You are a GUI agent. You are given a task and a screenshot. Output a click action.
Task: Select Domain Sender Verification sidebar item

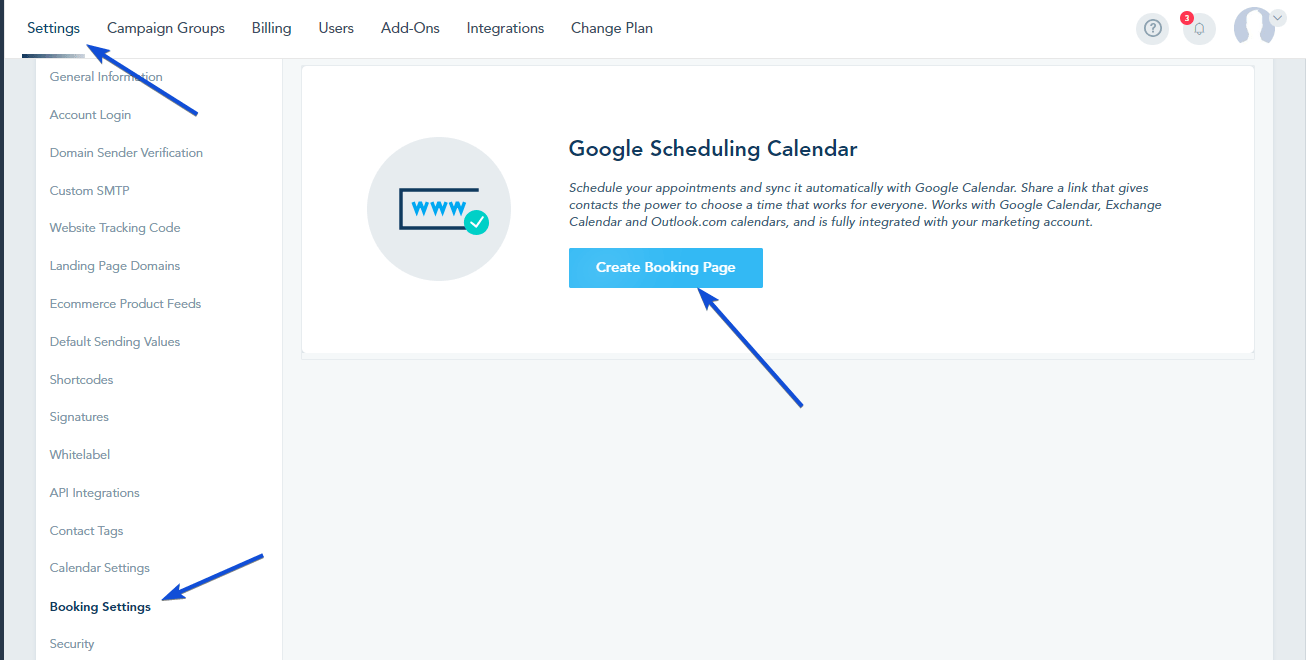[126, 153]
